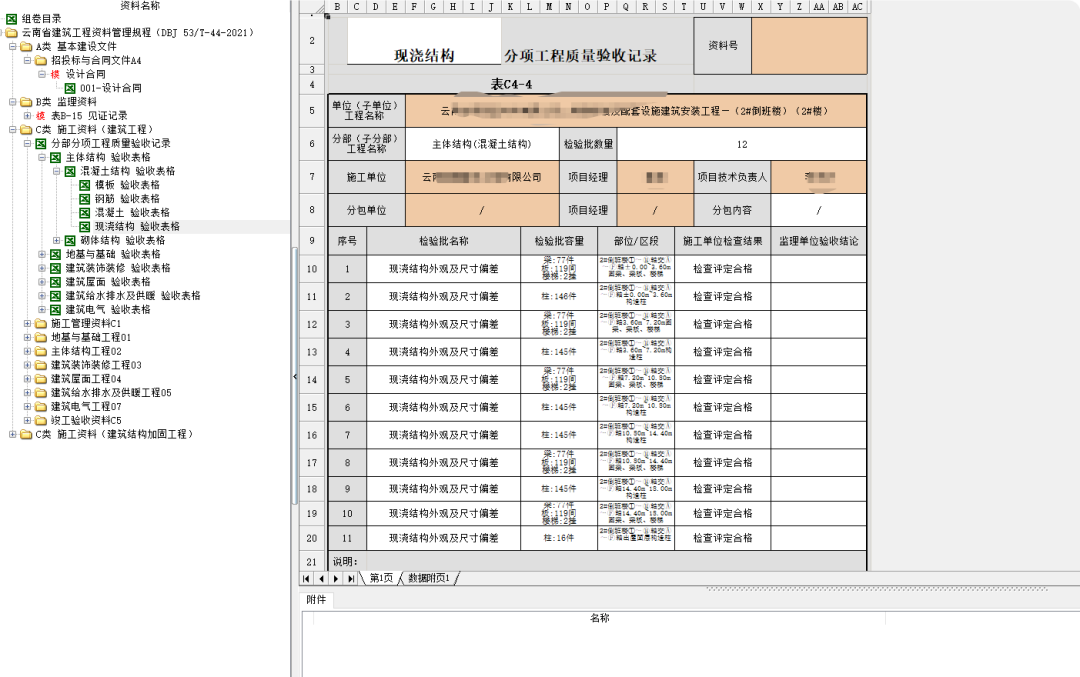Click the icon beside 模板 验收表格
Screen dimensions: 1080x677
[x=85, y=185]
